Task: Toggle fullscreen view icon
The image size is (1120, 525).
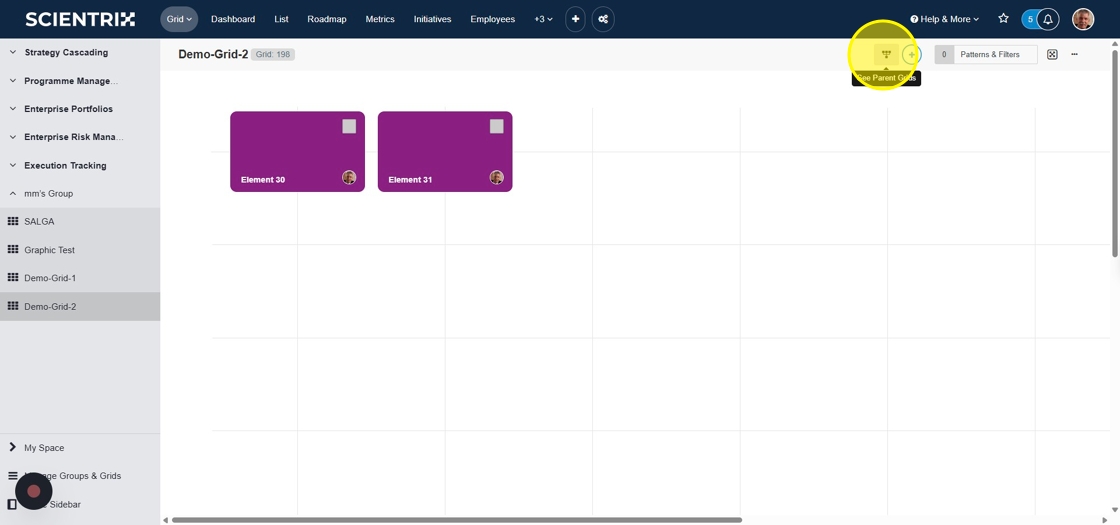Action: pyautogui.click(x=1052, y=55)
